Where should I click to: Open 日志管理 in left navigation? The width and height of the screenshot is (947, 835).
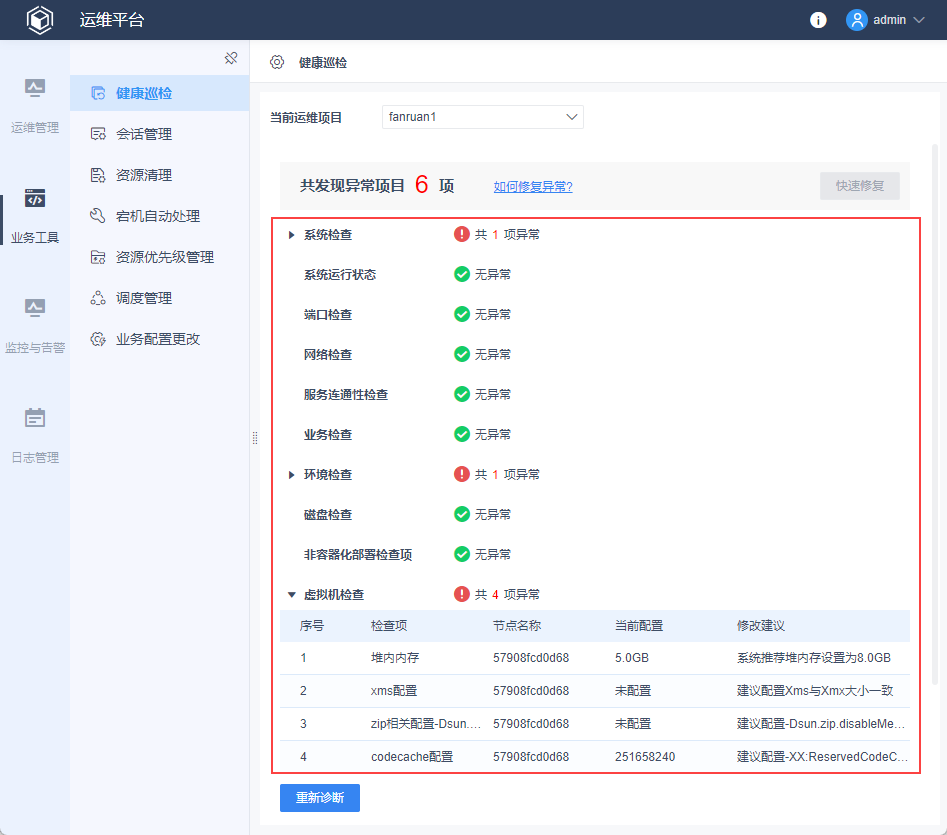tap(35, 435)
